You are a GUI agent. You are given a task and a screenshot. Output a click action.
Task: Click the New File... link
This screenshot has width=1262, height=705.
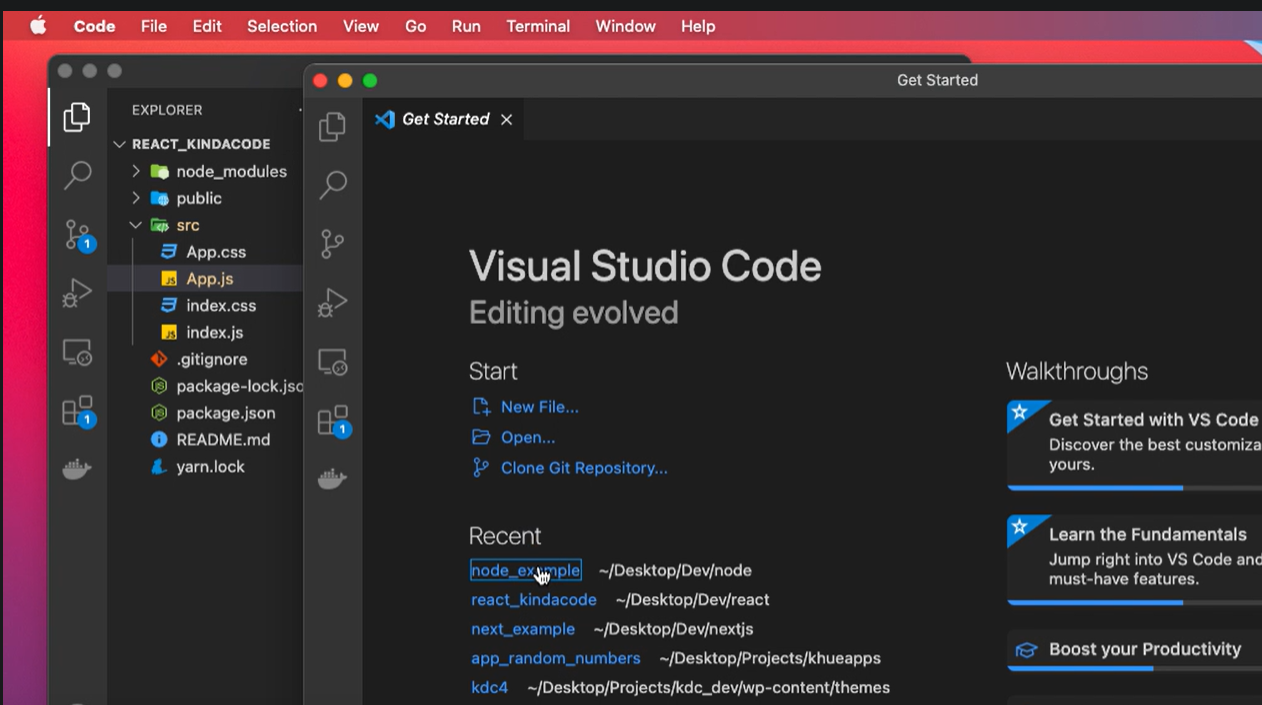pyautogui.click(x=539, y=407)
